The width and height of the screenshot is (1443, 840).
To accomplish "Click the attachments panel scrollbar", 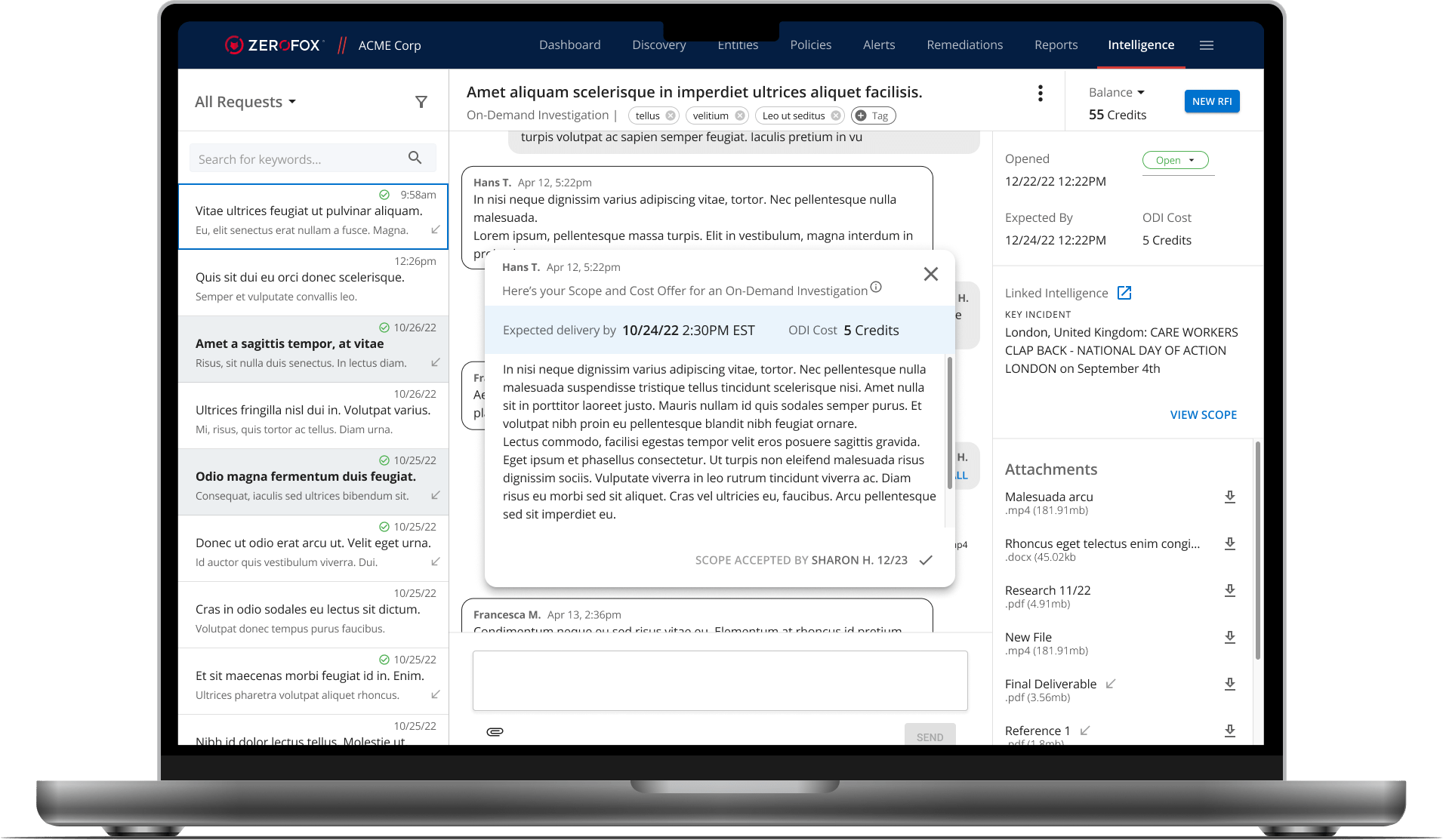I will (1256, 551).
